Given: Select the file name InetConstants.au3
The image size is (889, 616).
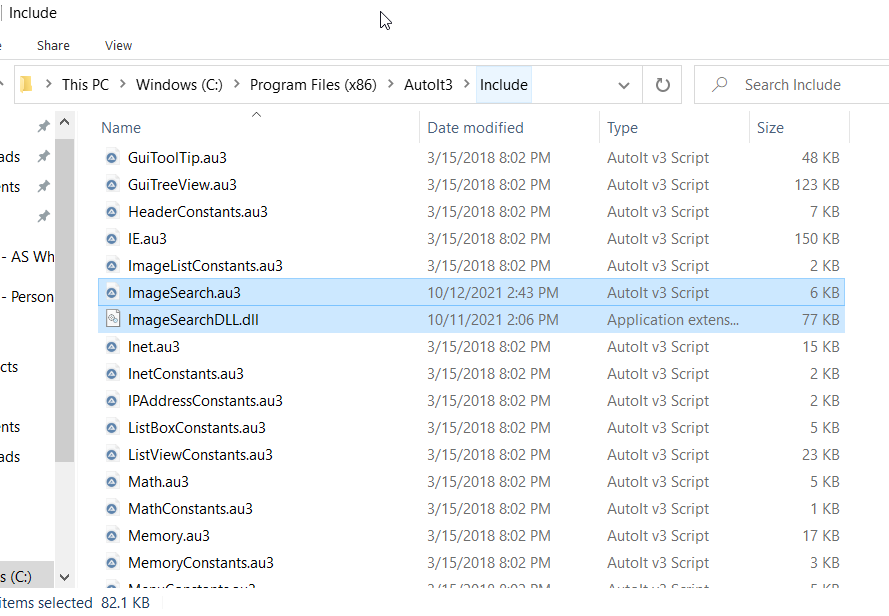Looking at the screenshot, I should [x=186, y=374].
